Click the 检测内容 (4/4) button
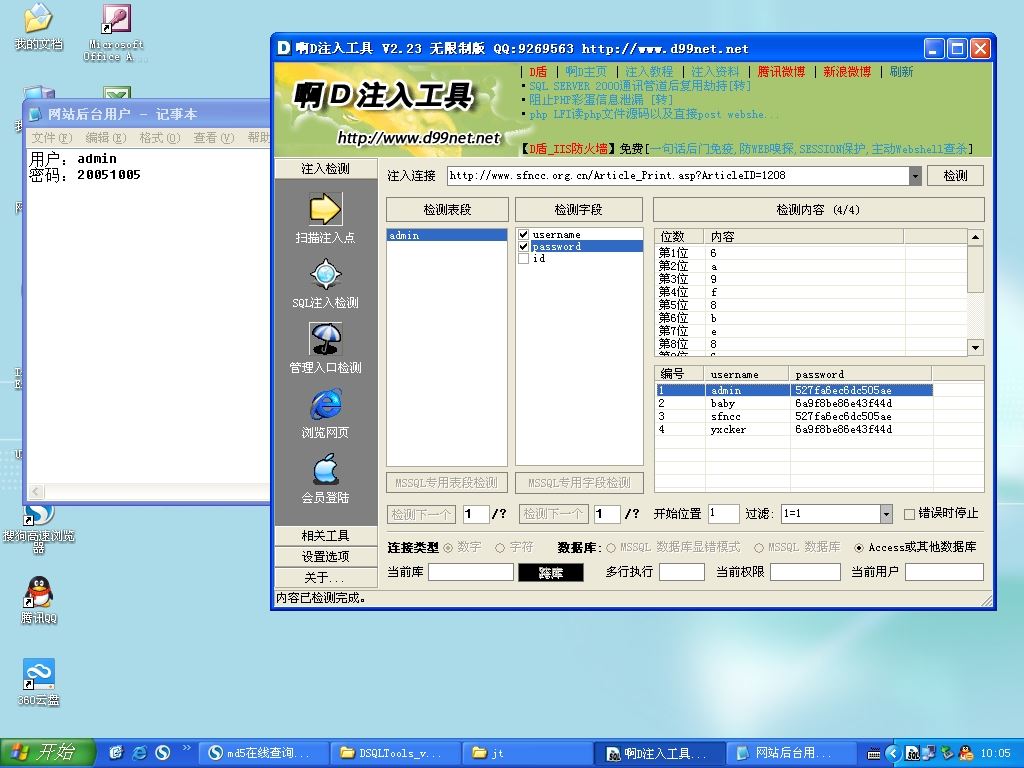Screen dimensions: 1024x768 (818, 210)
